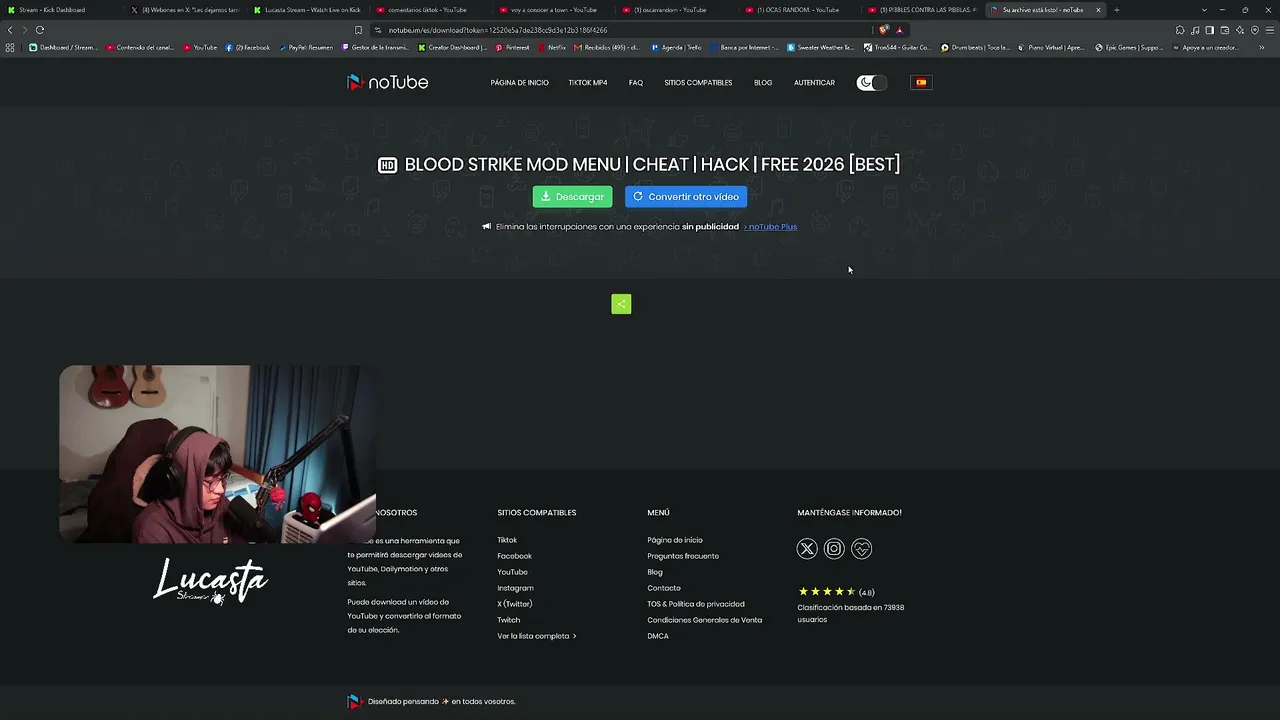This screenshot has width=1280, height=720.
Task: Switch to 'comentarios tiktok - YouTube' tab
Action: pos(431,10)
